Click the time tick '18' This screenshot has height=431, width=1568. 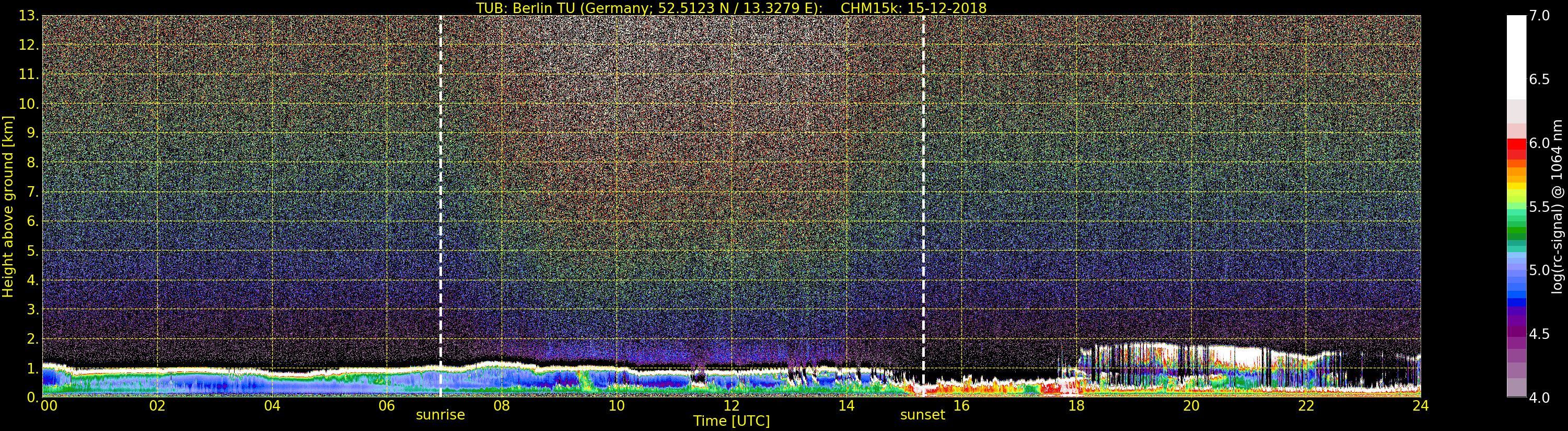pos(1076,406)
